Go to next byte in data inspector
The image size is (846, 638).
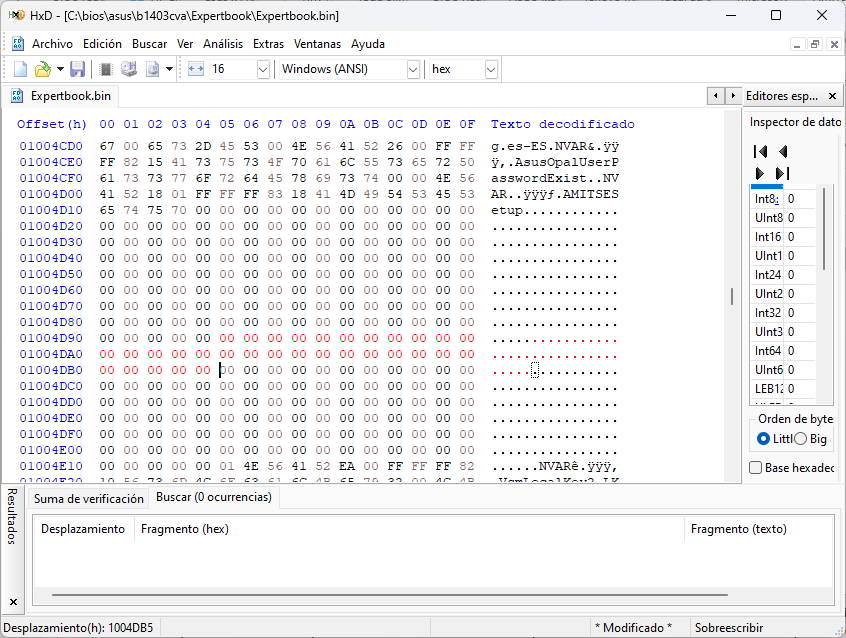pyautogui.click(x=760, y=173)
